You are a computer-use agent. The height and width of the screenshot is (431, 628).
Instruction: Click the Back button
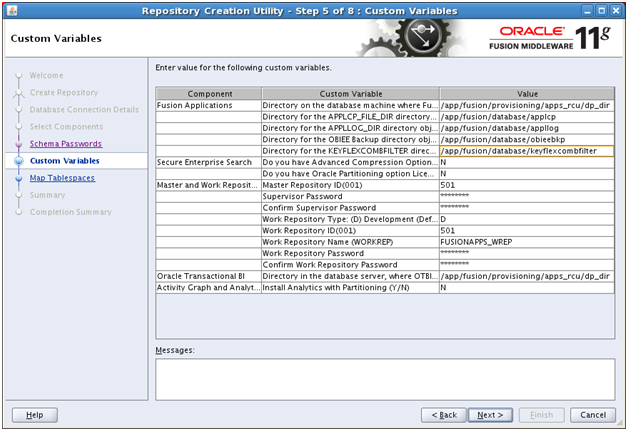click(444, 415)
